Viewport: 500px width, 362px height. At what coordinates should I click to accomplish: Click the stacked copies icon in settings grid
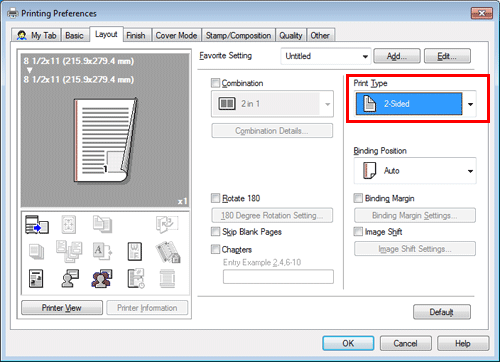point(36,251)
